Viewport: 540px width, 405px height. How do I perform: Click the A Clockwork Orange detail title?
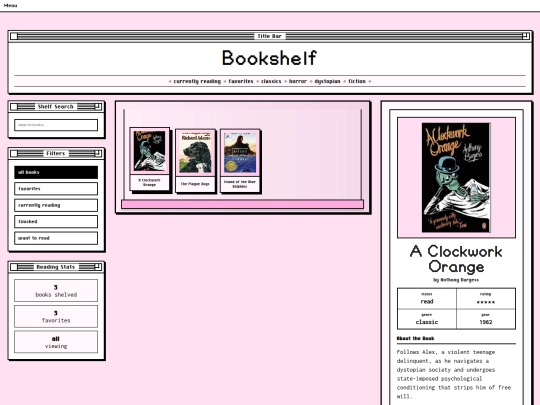456,259
